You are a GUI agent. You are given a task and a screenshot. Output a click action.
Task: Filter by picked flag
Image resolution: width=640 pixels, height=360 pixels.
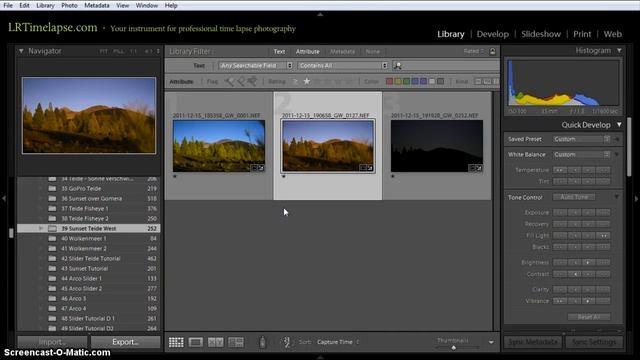229,82
